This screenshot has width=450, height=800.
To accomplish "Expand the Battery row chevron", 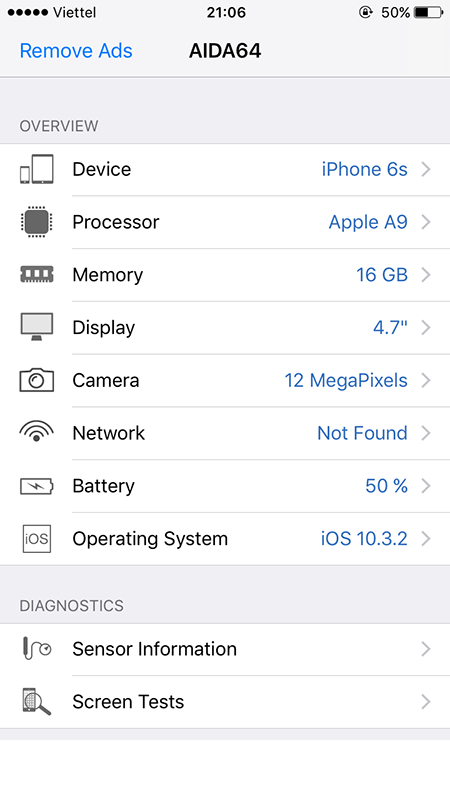I will [x=427, y=486].
